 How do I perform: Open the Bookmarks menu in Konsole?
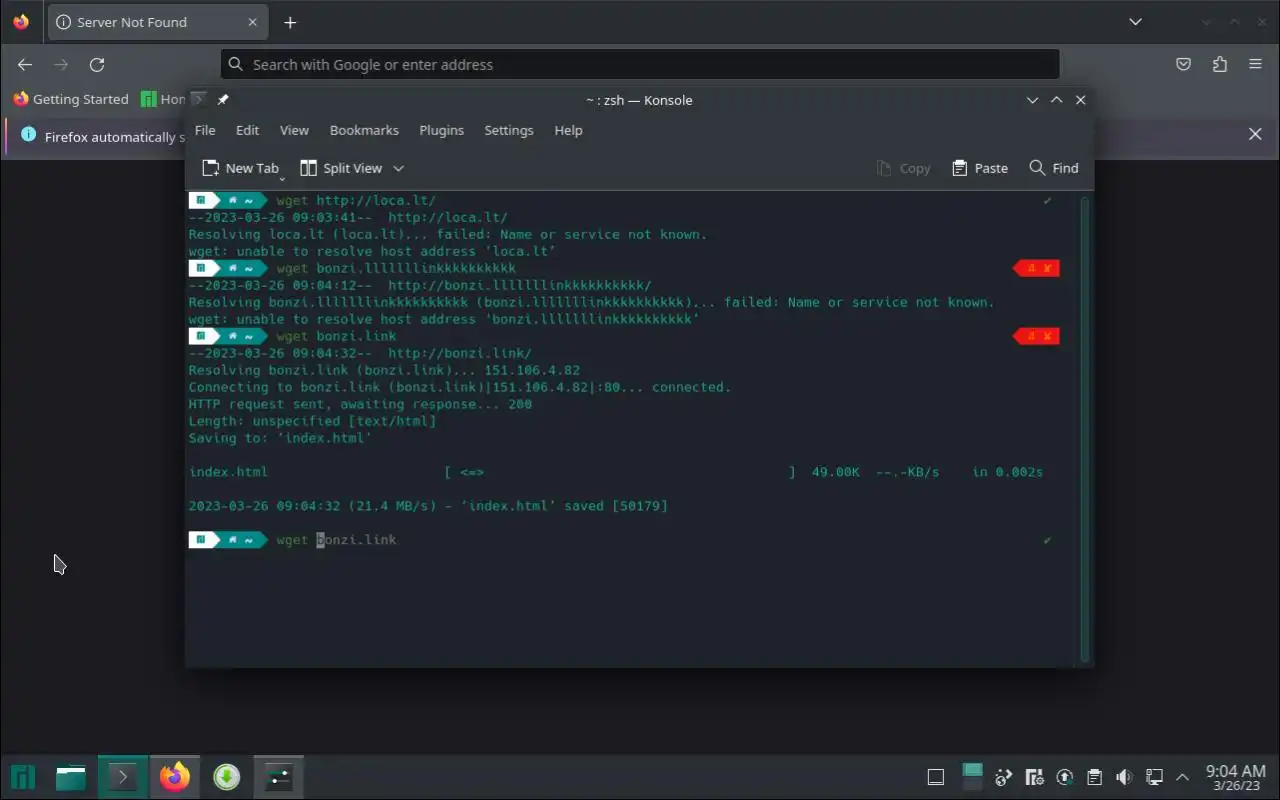[x=364, y=130]
